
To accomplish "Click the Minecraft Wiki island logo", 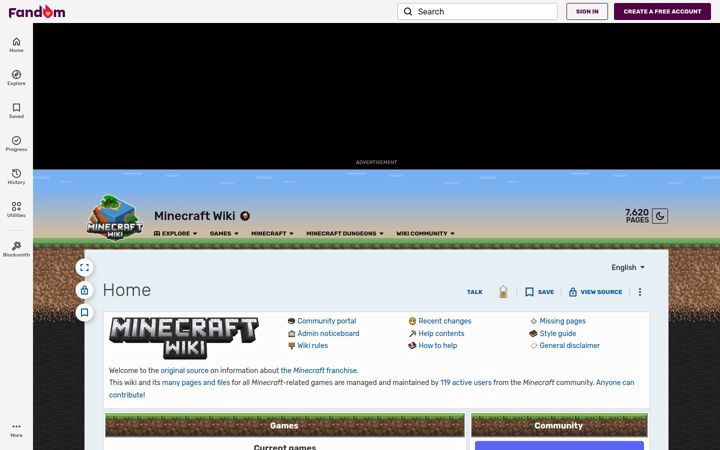I will point(114,217).
